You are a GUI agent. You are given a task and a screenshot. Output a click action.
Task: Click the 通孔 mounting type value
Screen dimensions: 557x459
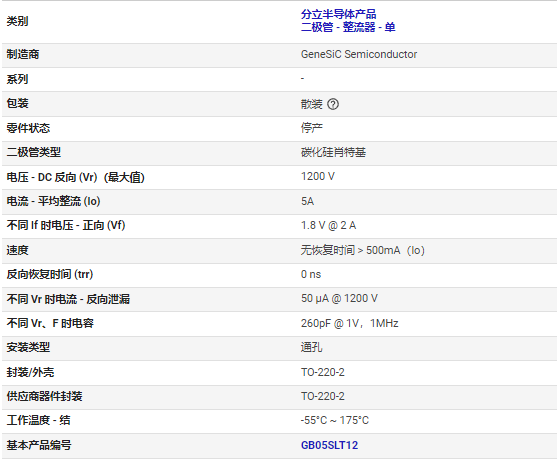(x=312, y=347)
